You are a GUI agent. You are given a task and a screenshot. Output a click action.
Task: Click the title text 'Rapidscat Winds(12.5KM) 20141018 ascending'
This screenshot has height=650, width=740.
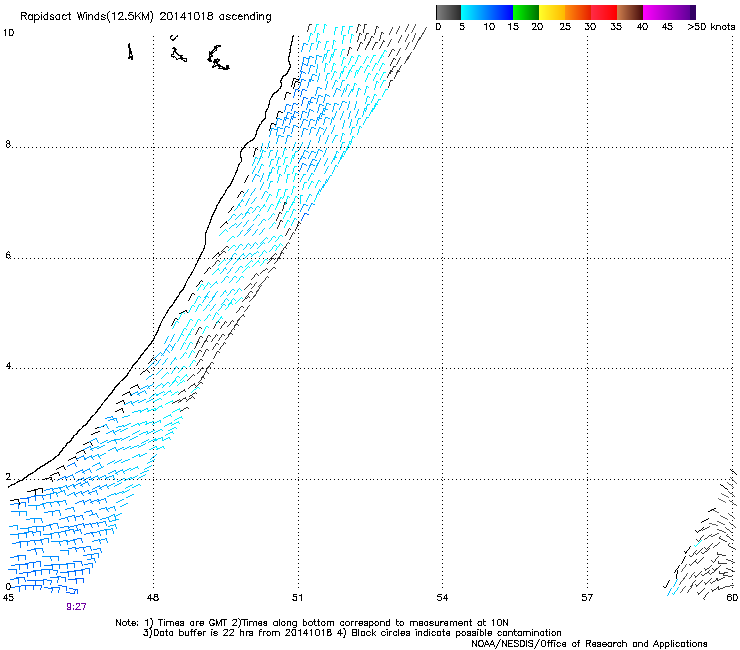(x=146, y=17)
